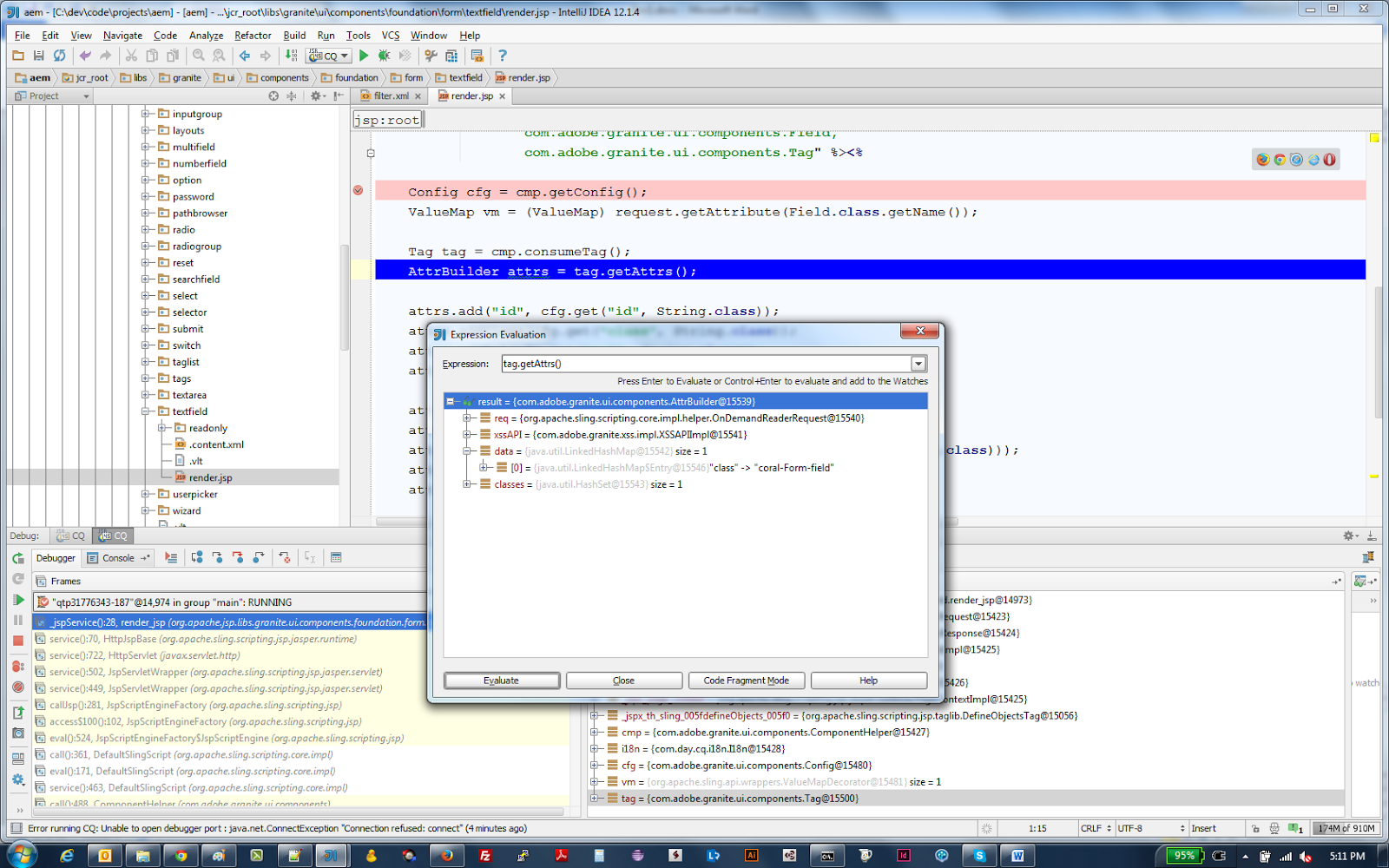
Task: Click View Breakpoints icon in debug sidebar
Action: point(18,667)
